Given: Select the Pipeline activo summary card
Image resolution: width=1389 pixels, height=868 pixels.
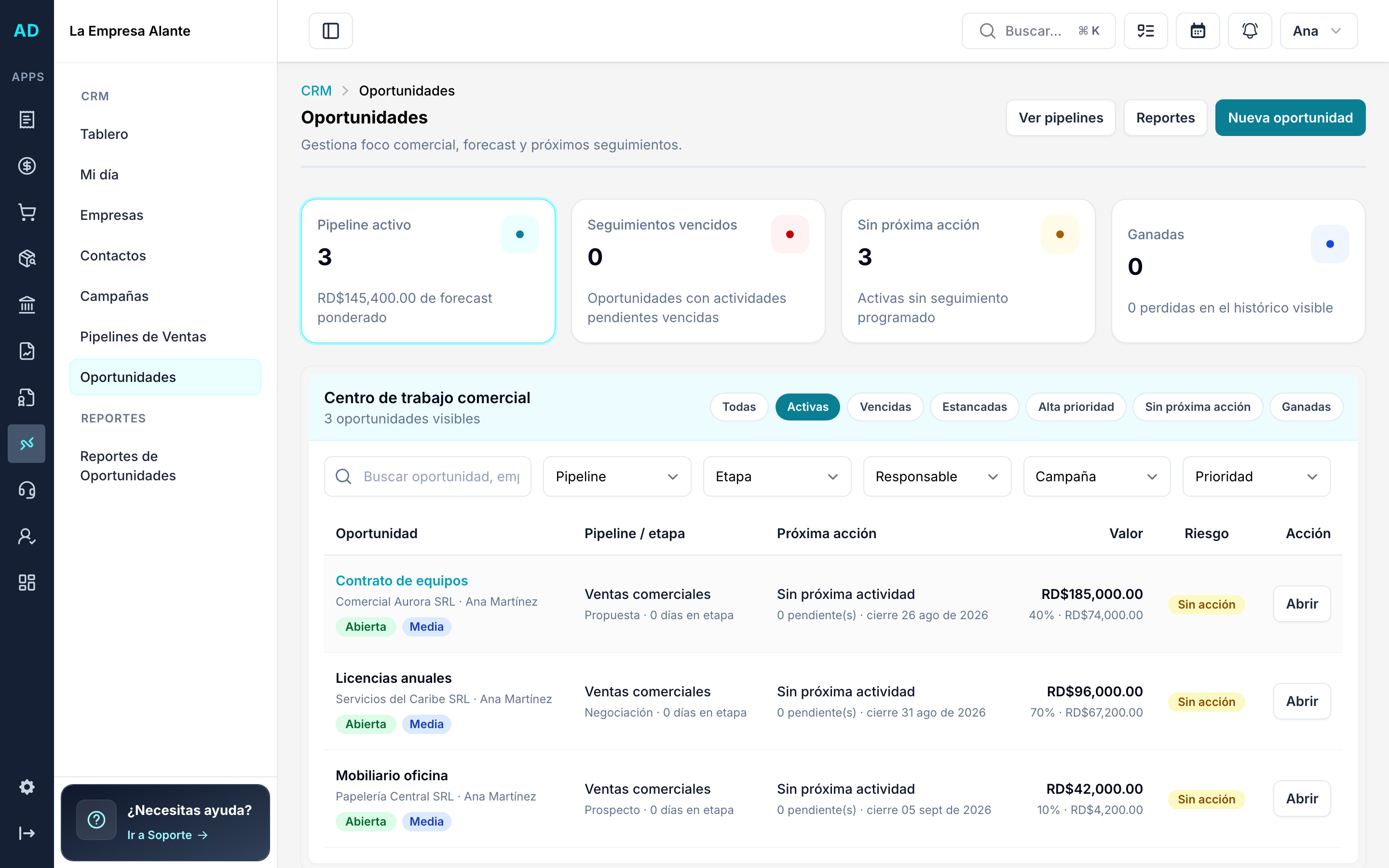Looking at the screenshot, I should pos(428,271).
